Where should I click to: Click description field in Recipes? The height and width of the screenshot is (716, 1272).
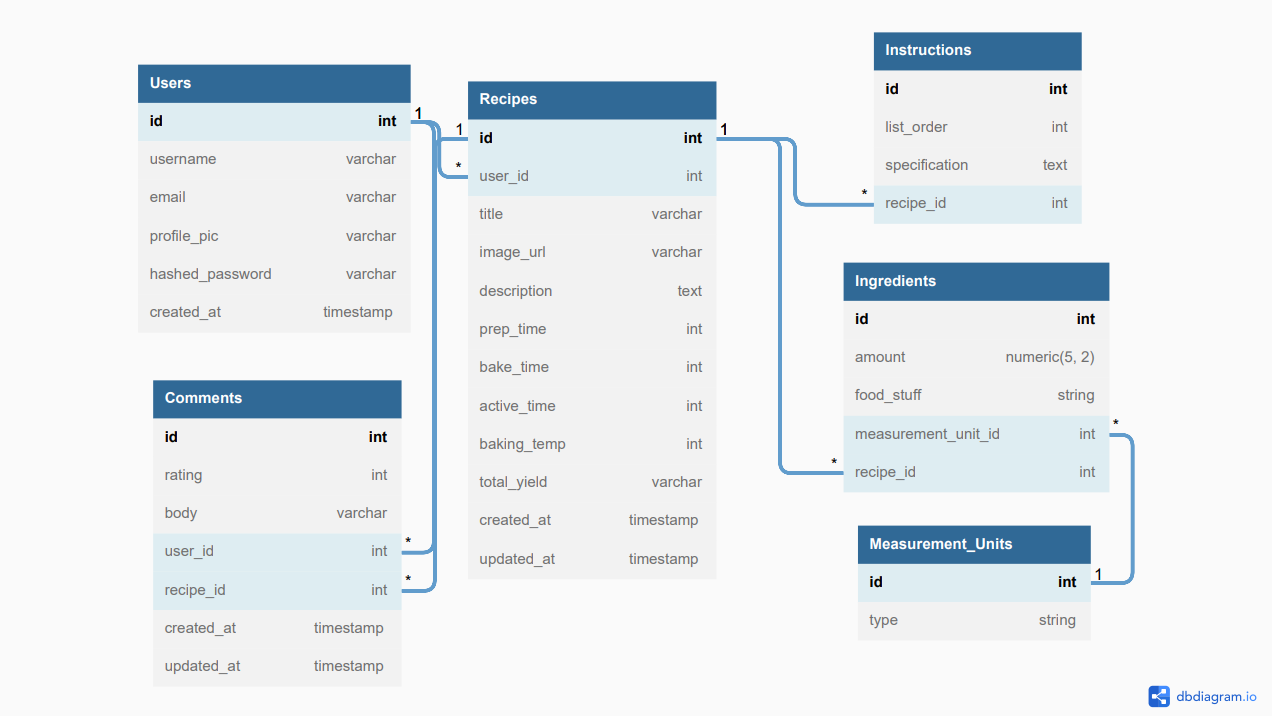pos(592,291)
